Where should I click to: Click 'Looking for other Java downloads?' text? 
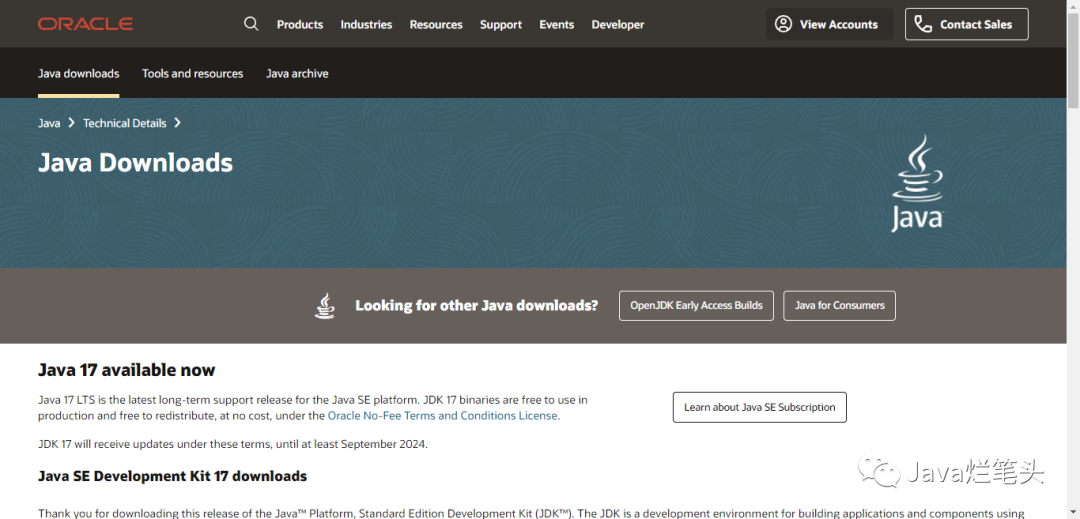click(x=477, y=306)
